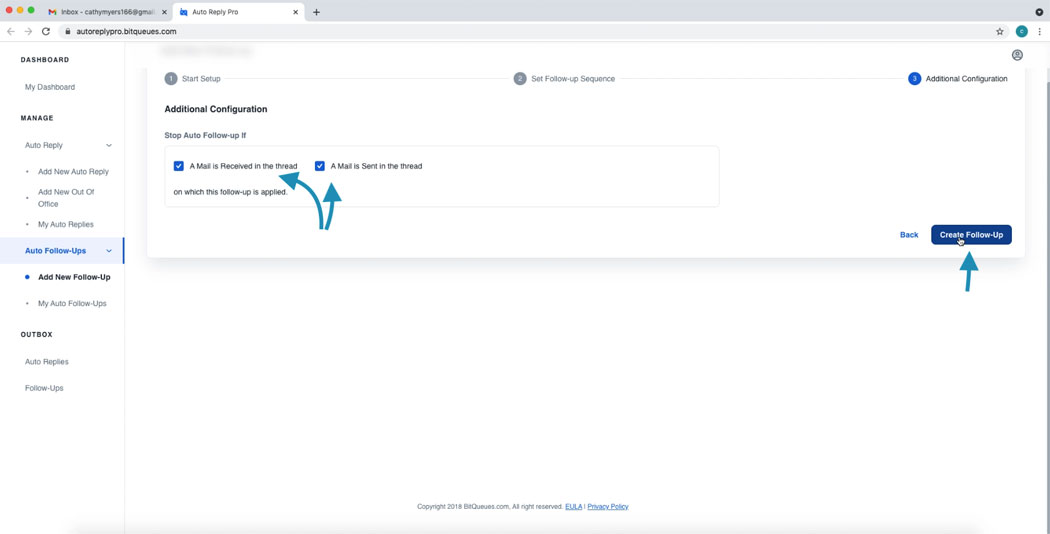The width and height of the screenshot is (1050, 534).
Task: Open My Auto Follow-Ups in sidebar
Action: (x=72, y=303)
